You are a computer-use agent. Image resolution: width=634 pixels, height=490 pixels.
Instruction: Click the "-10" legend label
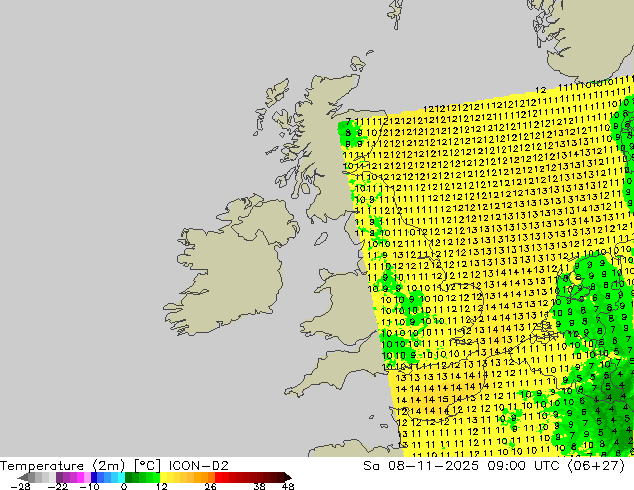tap(89, 486)
